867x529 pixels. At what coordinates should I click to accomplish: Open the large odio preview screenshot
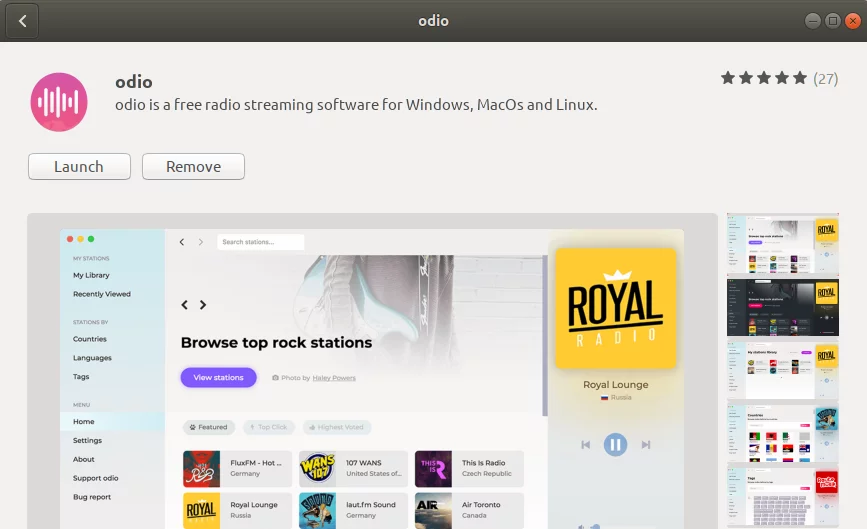[372, 371]
